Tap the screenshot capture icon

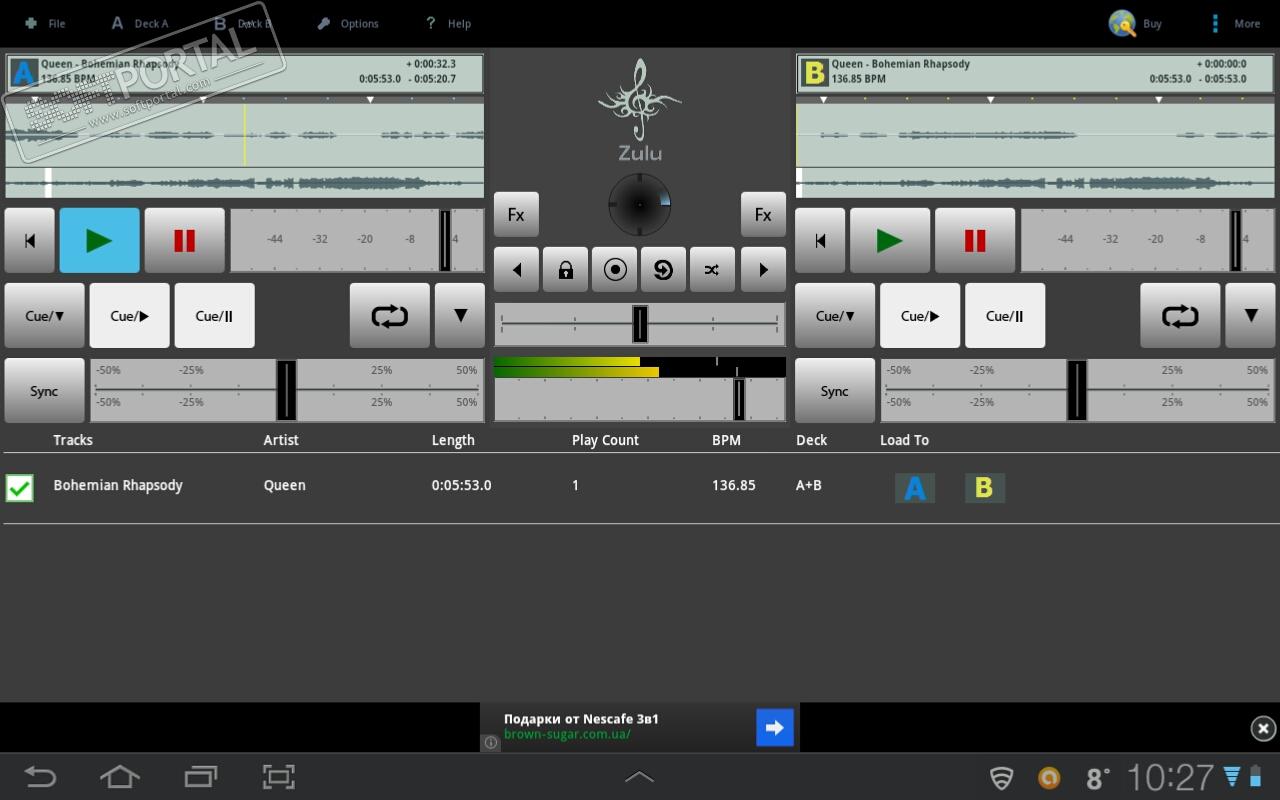(x=278, y=777)
